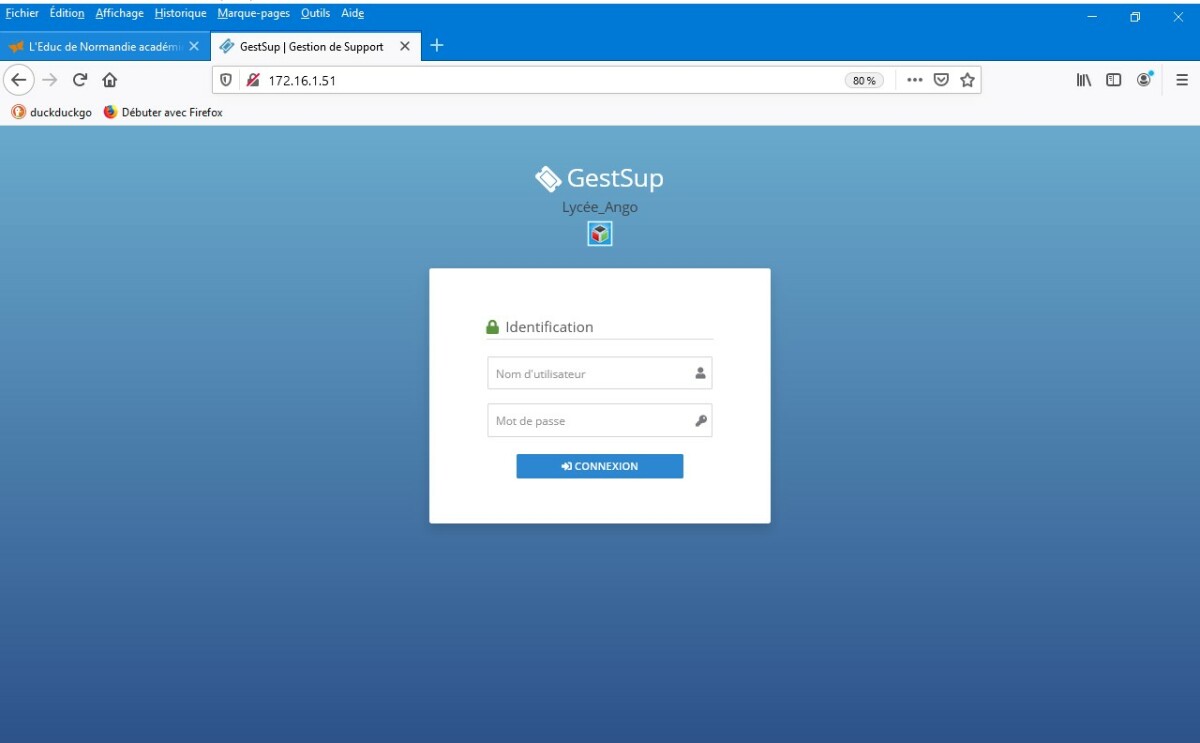Show the insecure connection site info
Viewport: 1200px width, 743px height.
tap(253, 80)
